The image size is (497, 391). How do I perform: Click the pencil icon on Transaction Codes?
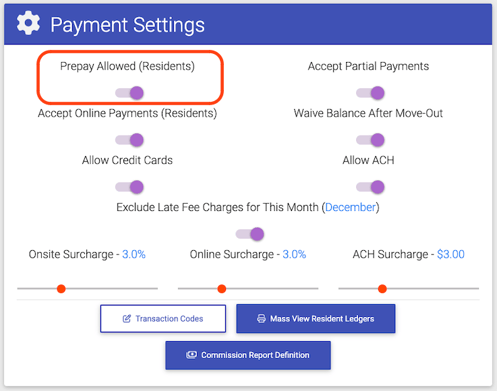tap(127, 319)
